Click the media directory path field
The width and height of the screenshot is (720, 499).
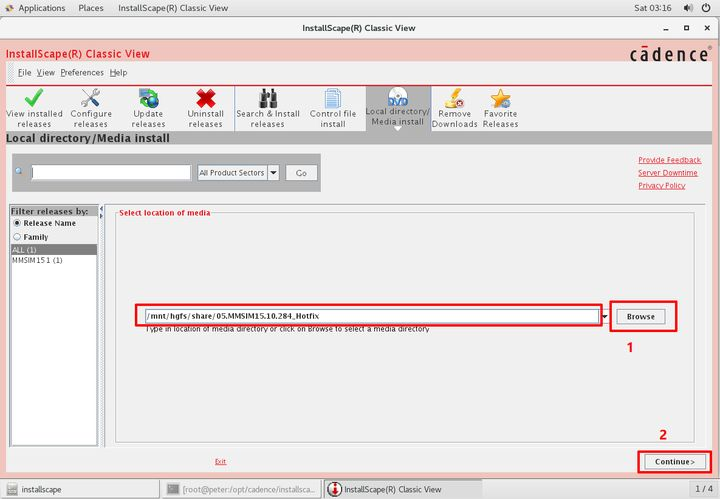[x=372, y=316]
